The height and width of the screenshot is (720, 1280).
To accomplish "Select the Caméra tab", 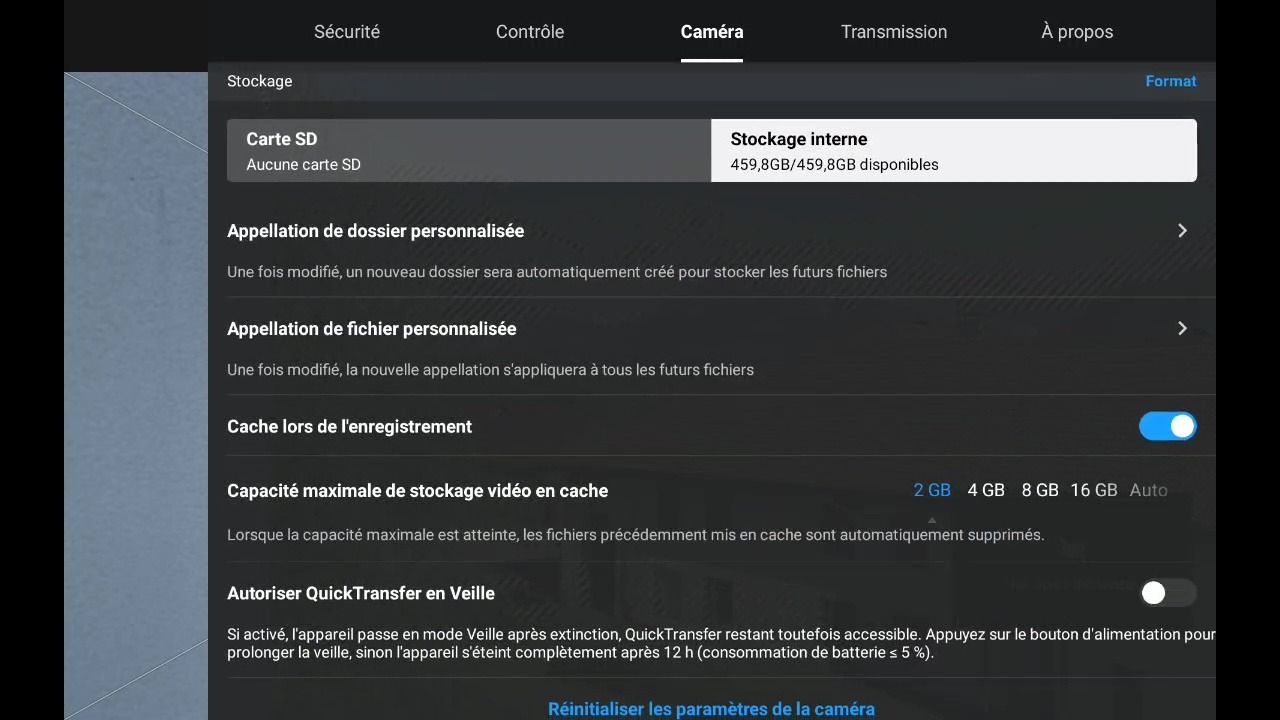I will [712, 32].
